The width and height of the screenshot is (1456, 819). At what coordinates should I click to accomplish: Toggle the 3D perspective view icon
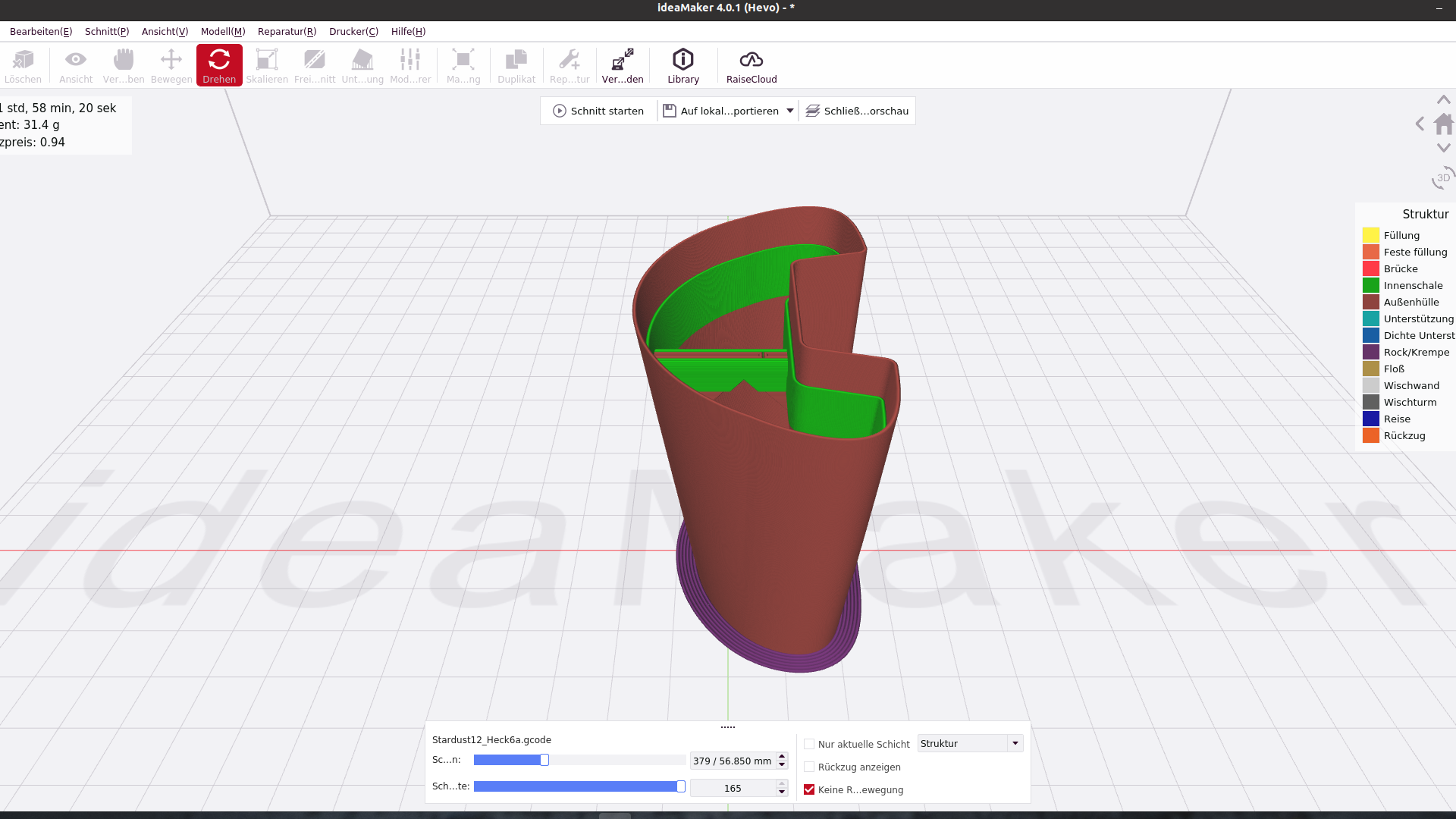pyautogui.click(x=1442, y=178)
